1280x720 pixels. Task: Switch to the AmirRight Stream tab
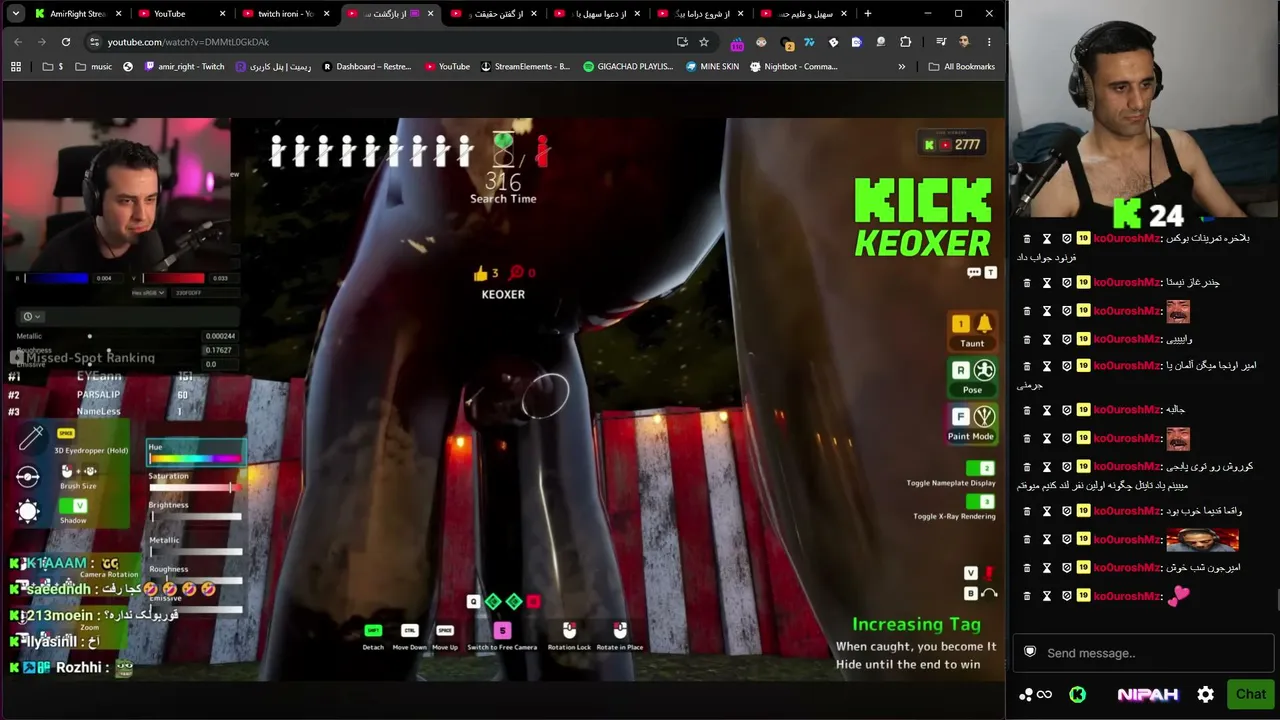(78, 14)
